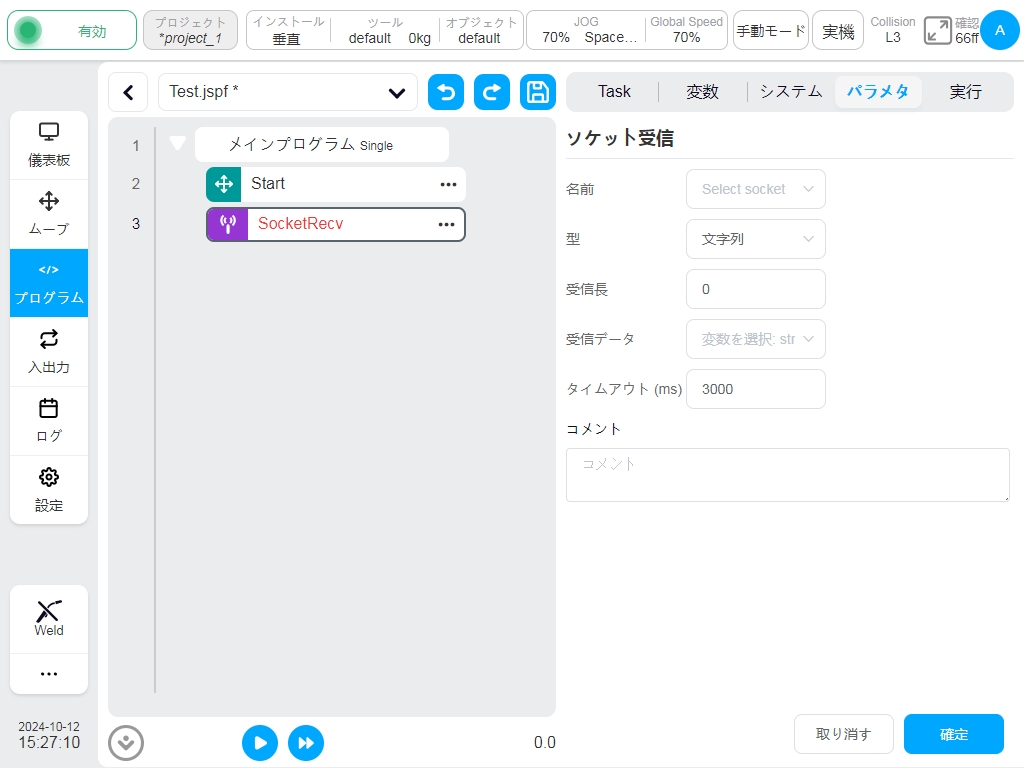Switch to the 変数 tab
Screen dimensions: 1024x768
pyautogui.click(x=703, y=92)
